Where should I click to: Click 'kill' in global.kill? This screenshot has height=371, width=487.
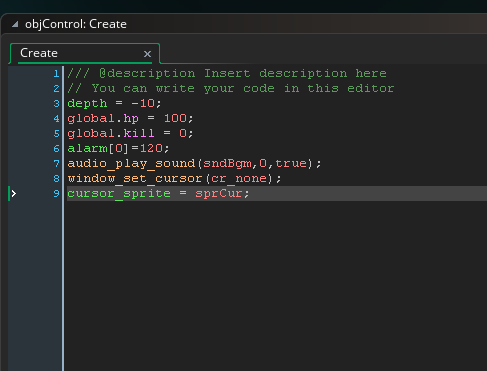tap(139, 133)
